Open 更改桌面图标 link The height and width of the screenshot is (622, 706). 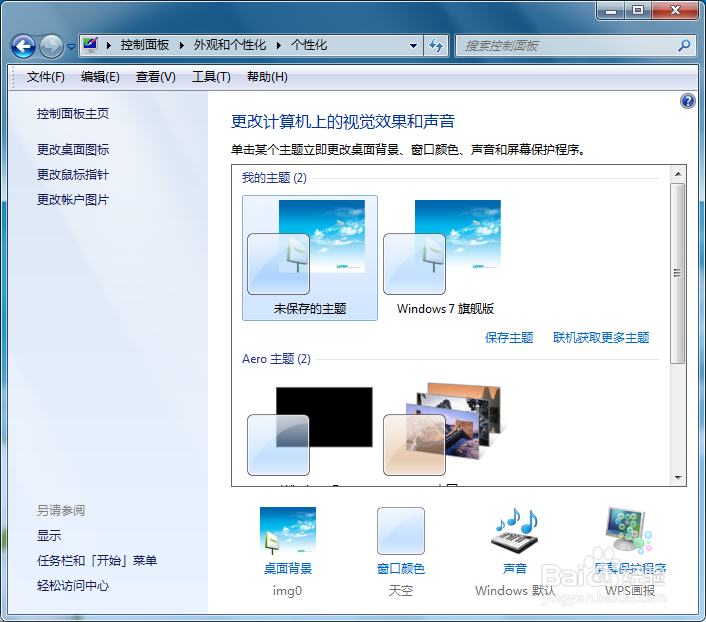click(x=73, y=150)
